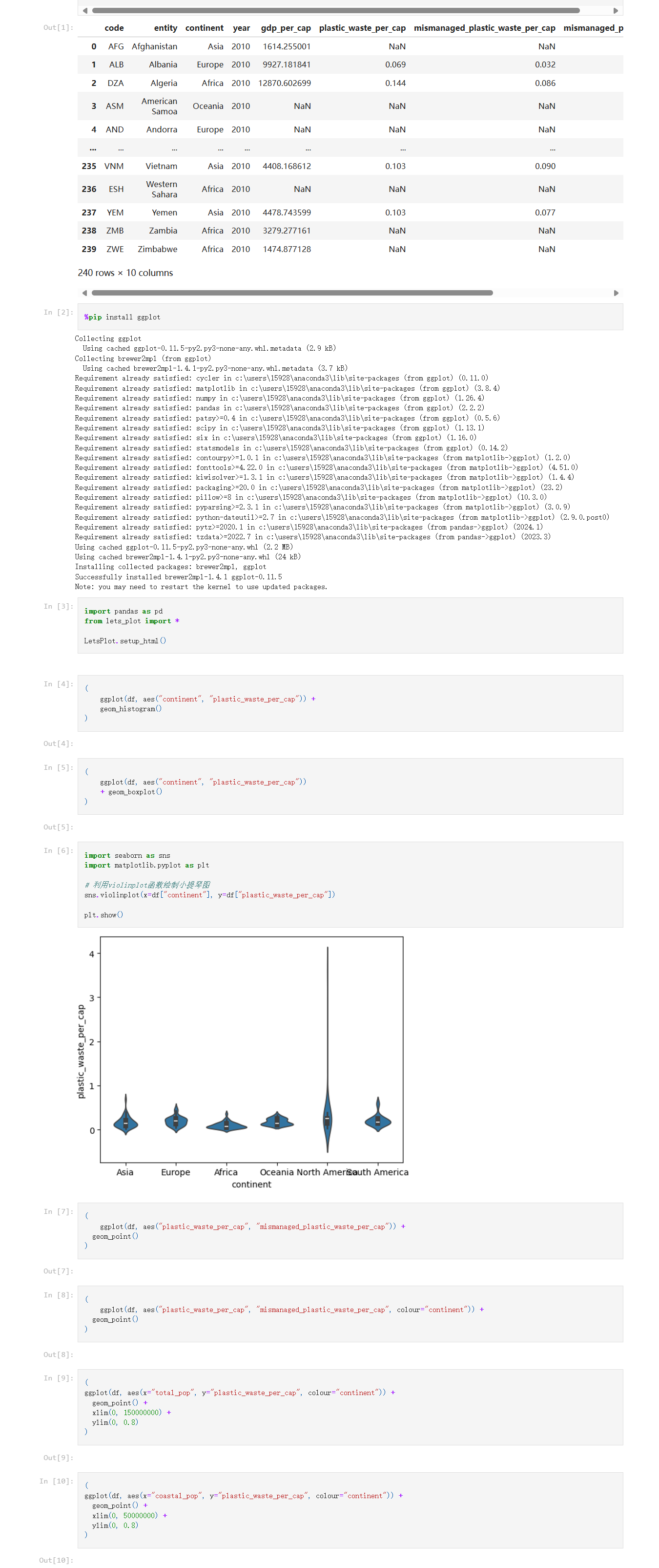Click the horizontal scrollbar thumb above the table
The image size is (659, 1568).
335,10
